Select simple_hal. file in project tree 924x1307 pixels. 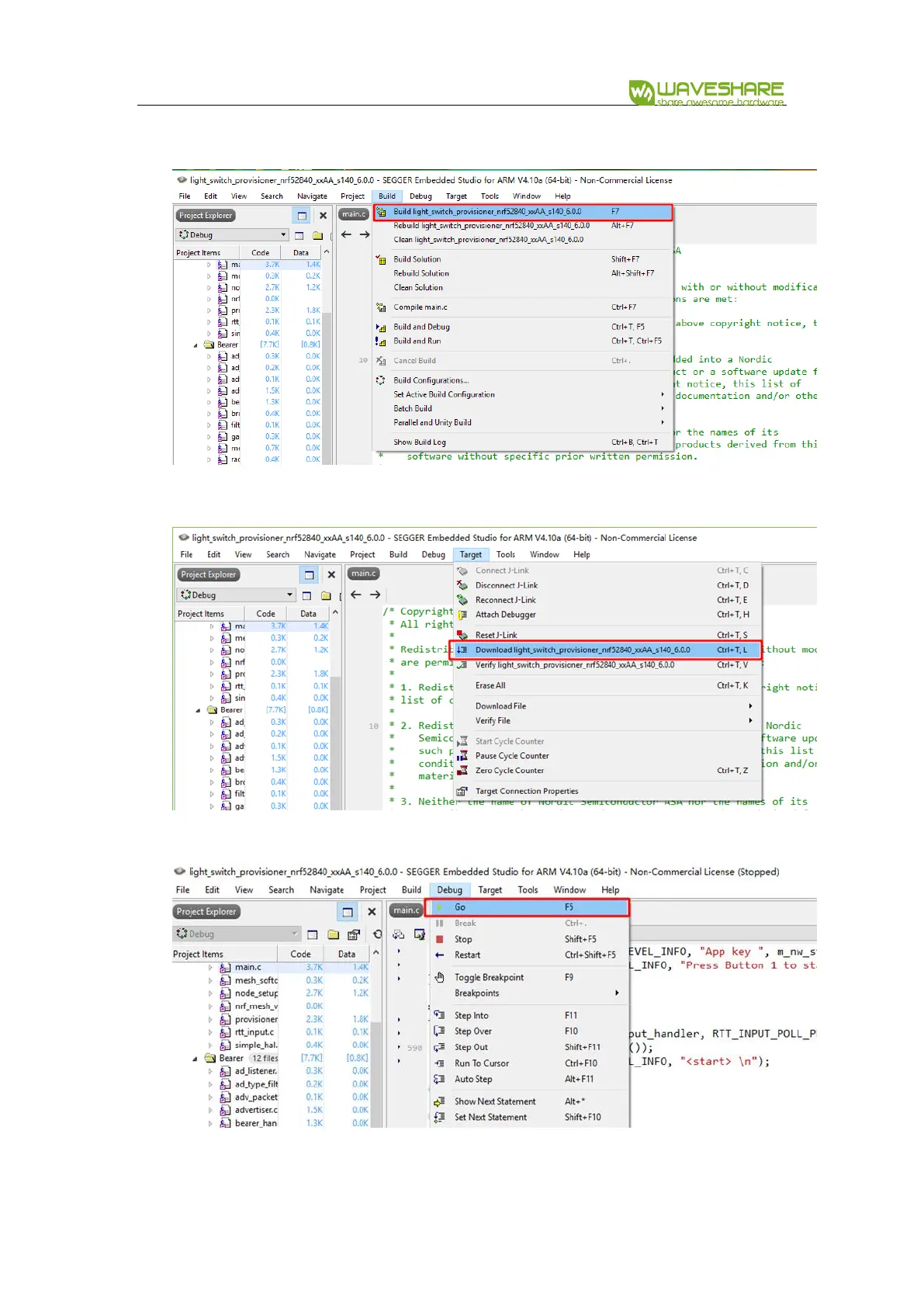tap(256, 1045)
